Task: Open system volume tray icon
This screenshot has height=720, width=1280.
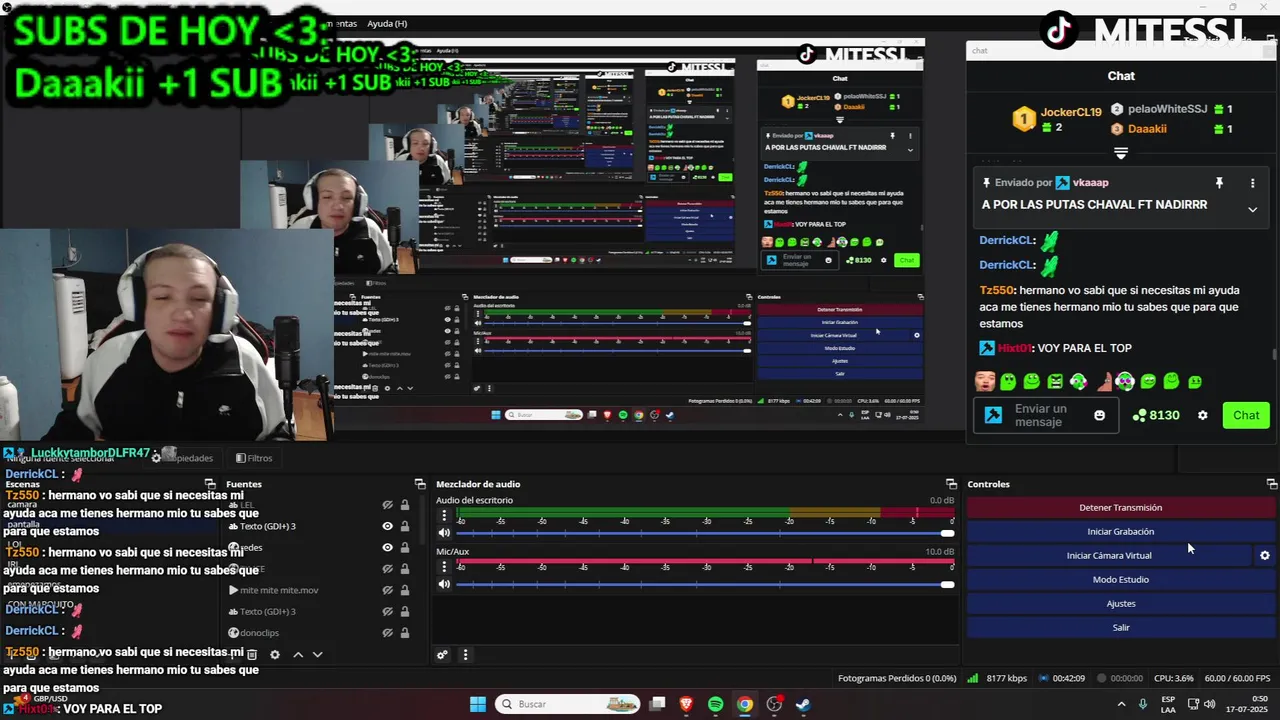Action: [x=1210, y=704]
